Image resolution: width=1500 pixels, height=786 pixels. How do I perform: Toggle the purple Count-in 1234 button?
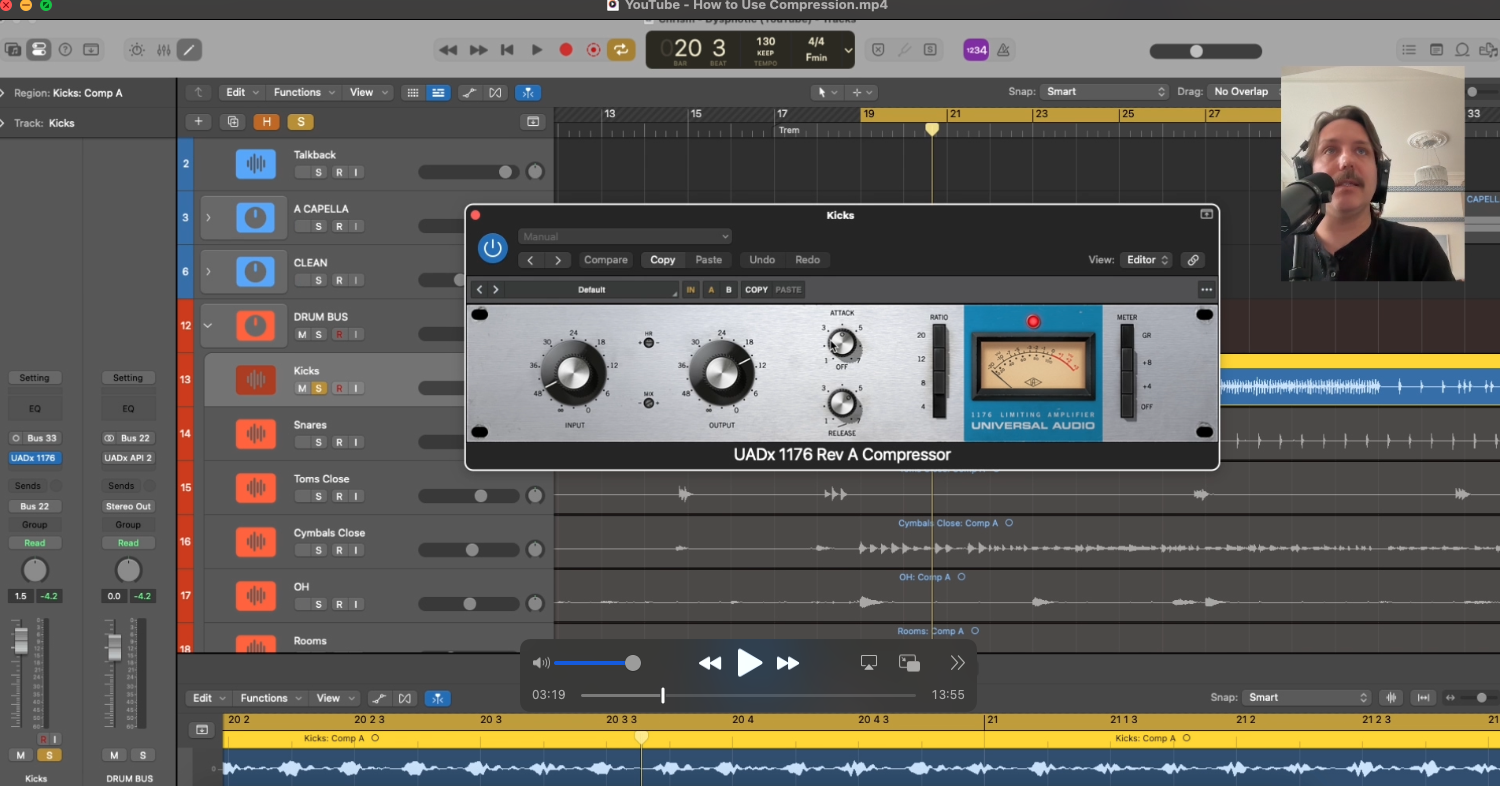(976, 49)
